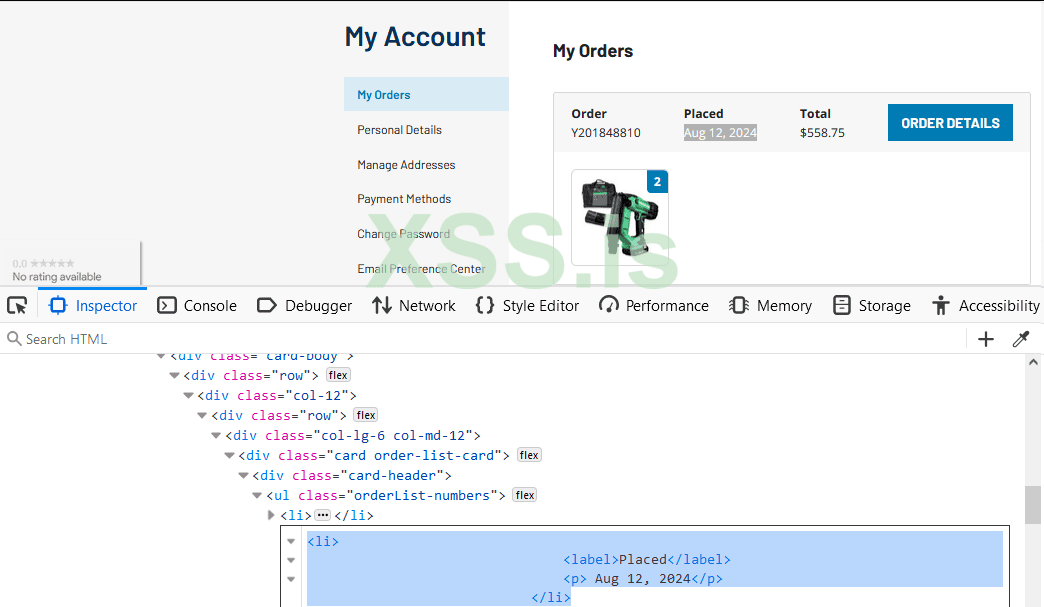Open Change Password link

point(403,234)
